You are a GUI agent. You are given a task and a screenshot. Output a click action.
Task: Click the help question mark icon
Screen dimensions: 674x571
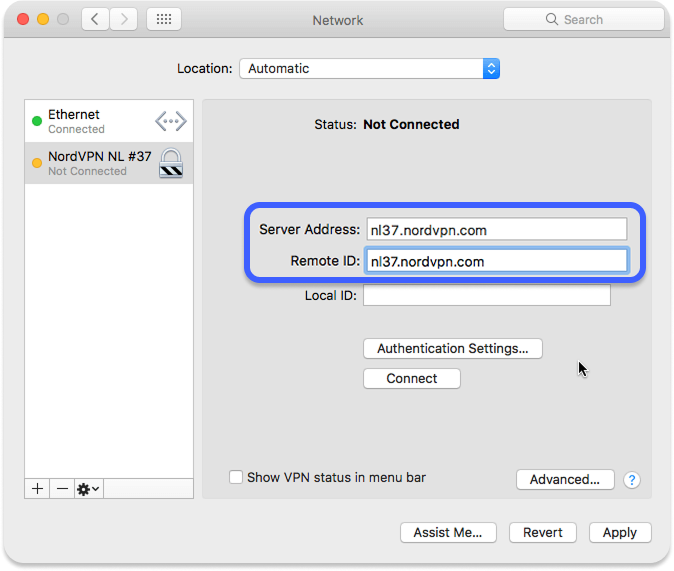coord(631,480)
